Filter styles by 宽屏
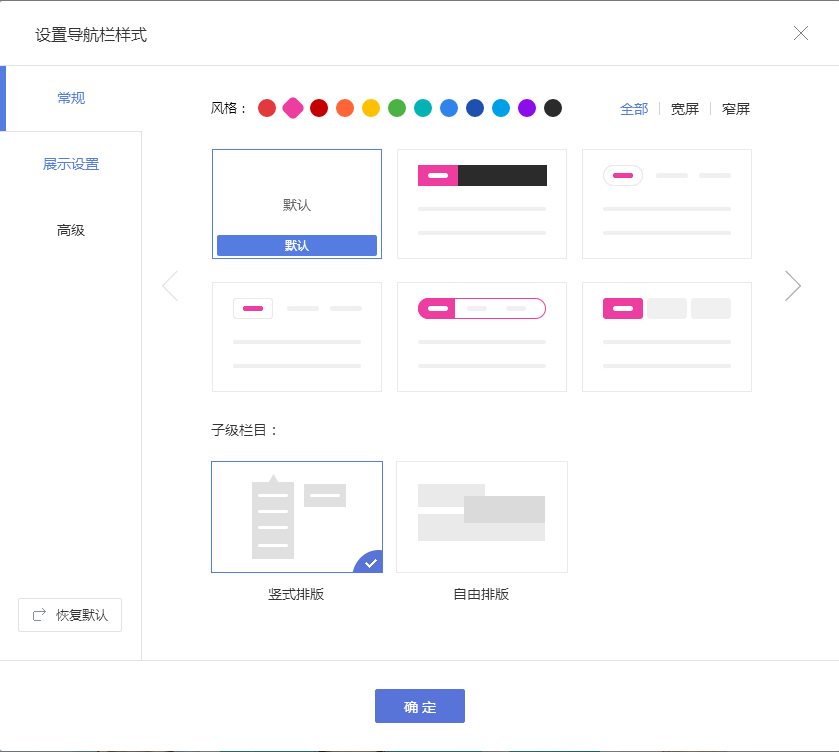Screen dimensions: 839x752 click(x=685, y=109)
